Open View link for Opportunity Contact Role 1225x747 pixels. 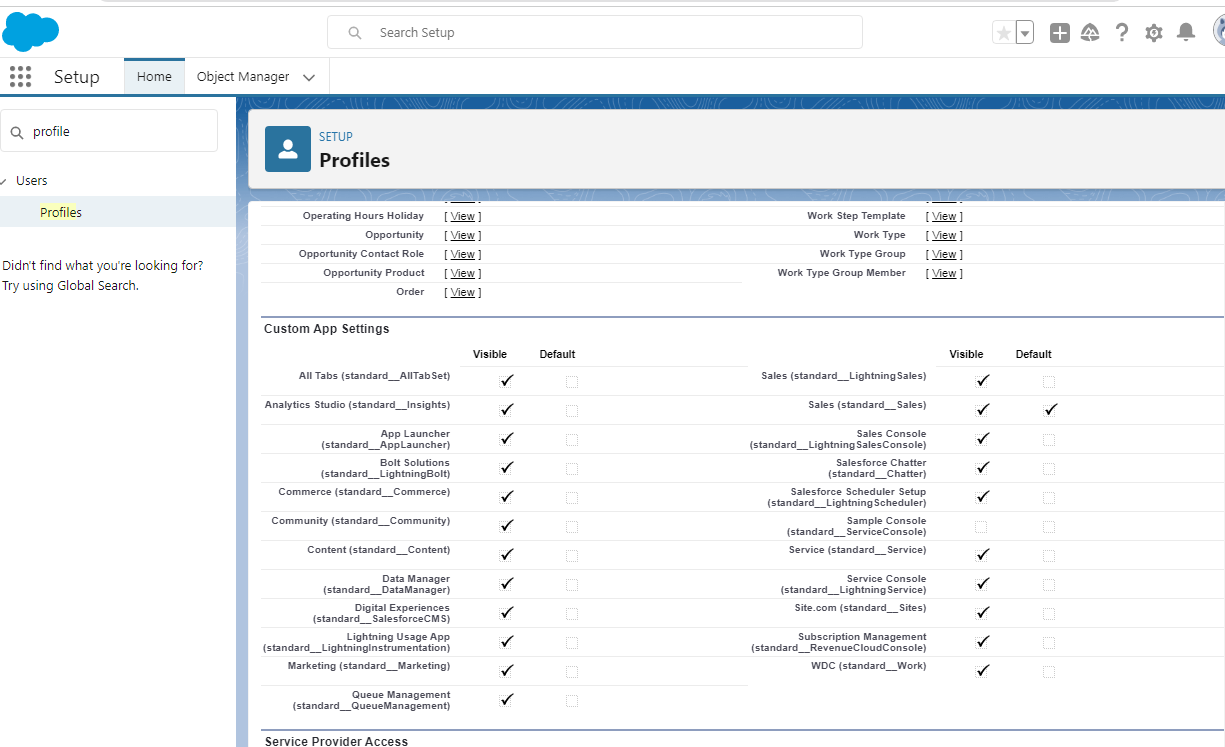(x=463, y=254)
